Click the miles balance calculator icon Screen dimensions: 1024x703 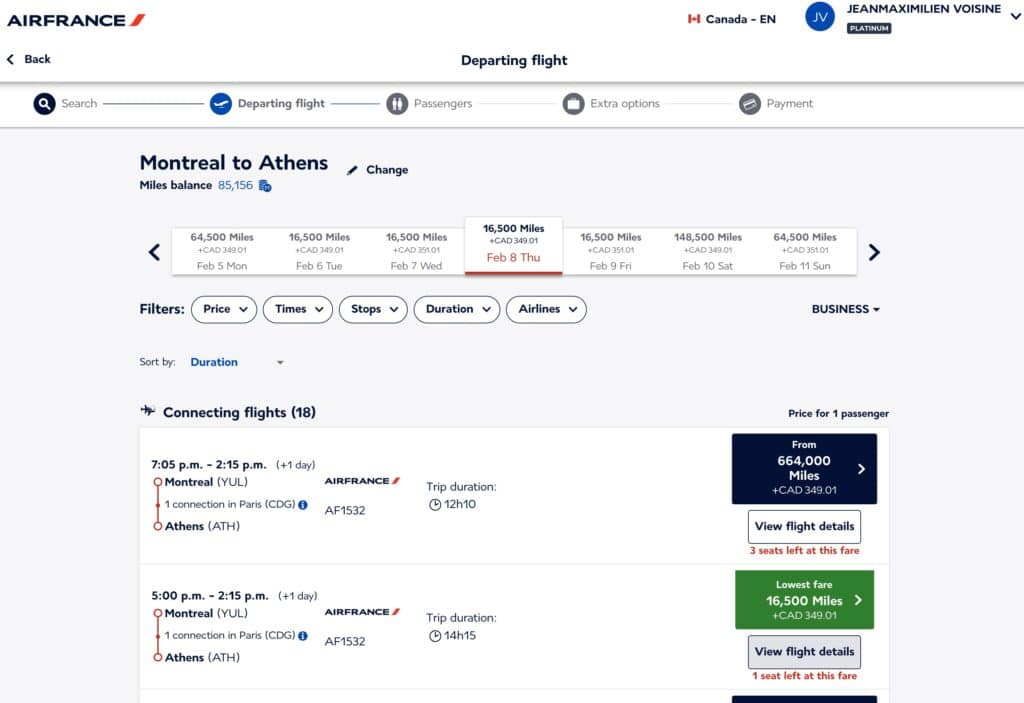[265, 186]
